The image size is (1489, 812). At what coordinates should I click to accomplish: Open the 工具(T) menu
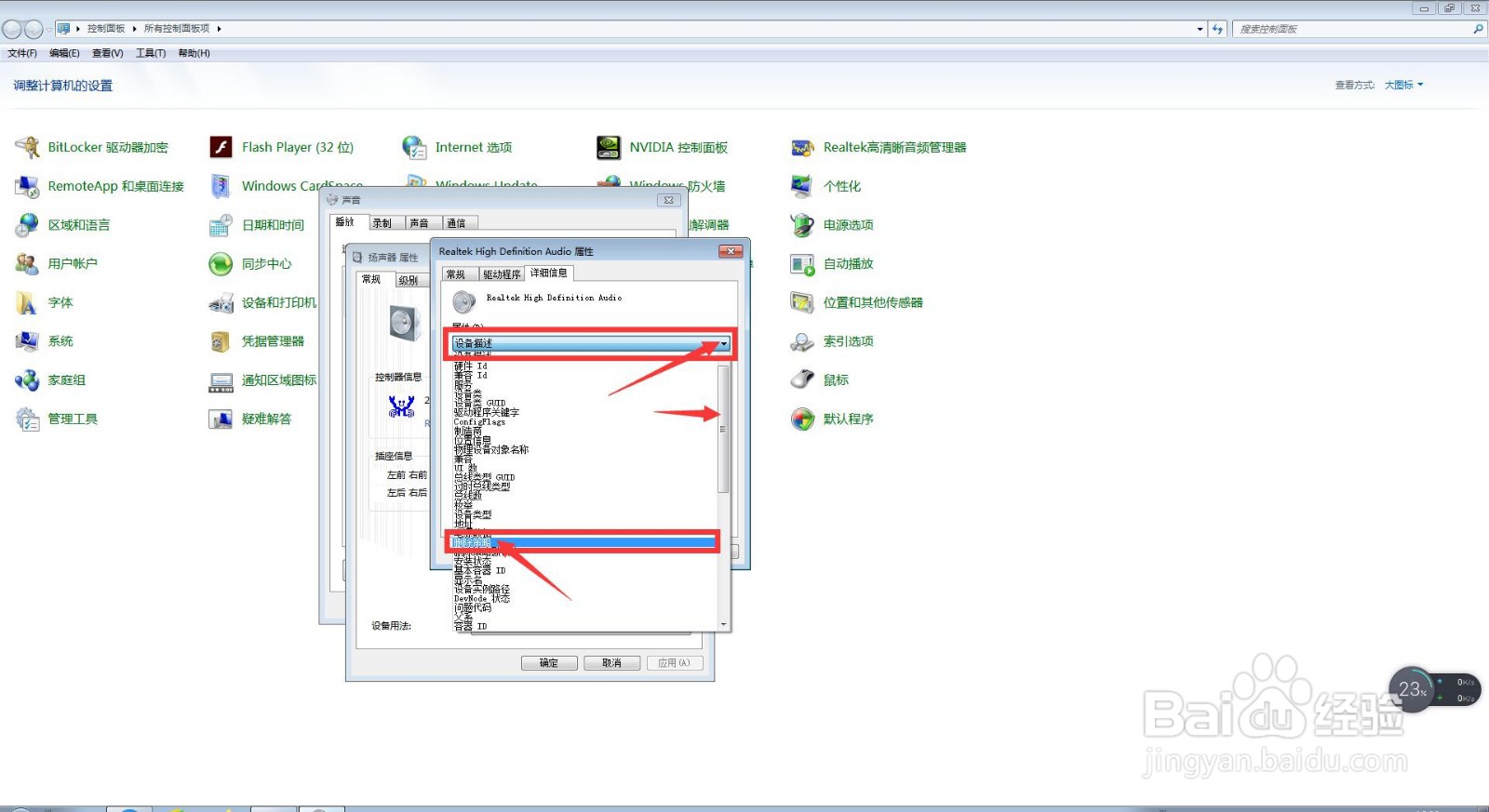pos(151,53)
